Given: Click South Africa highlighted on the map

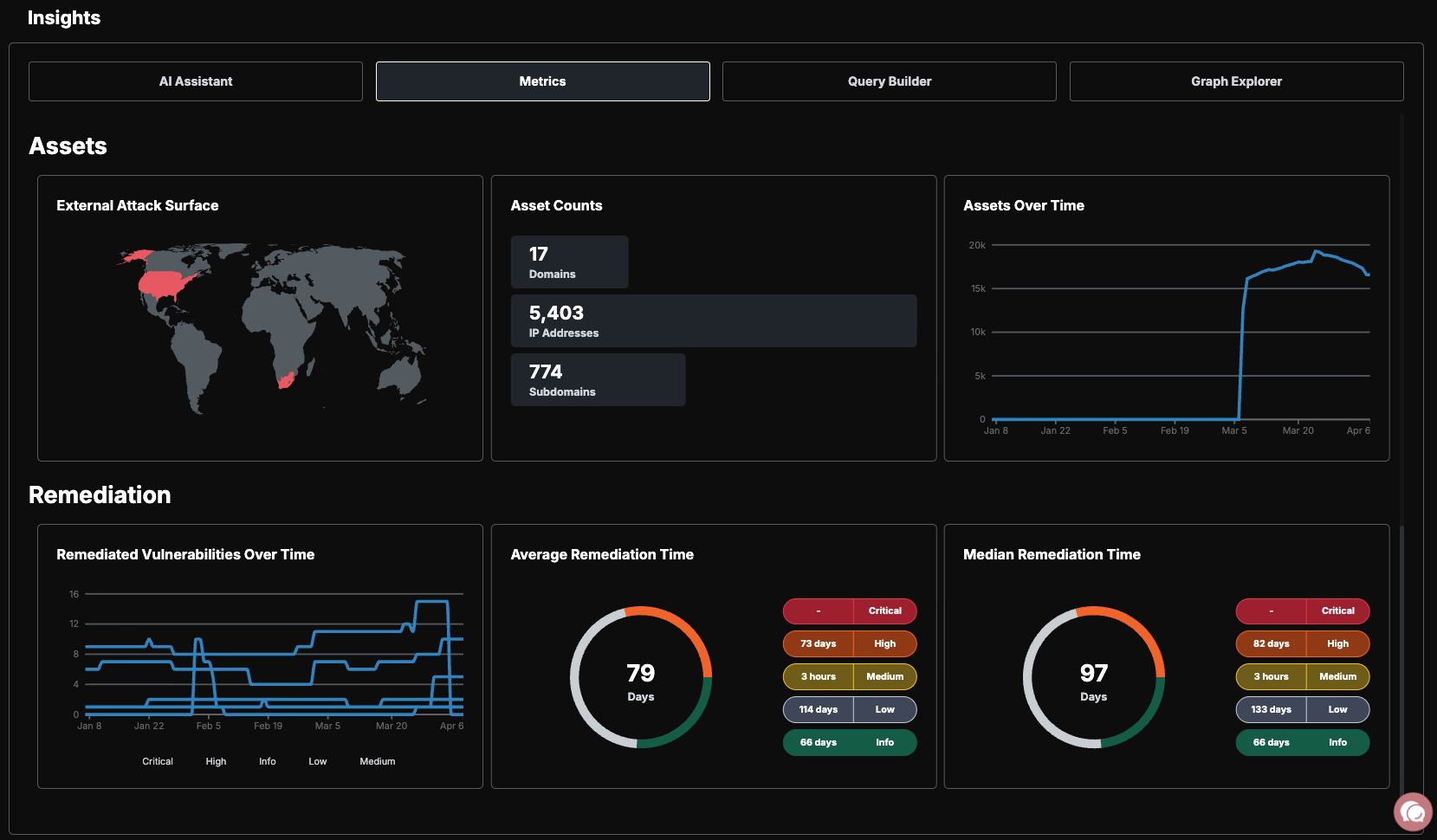Looking at the screenshot, I should point(286,380).
